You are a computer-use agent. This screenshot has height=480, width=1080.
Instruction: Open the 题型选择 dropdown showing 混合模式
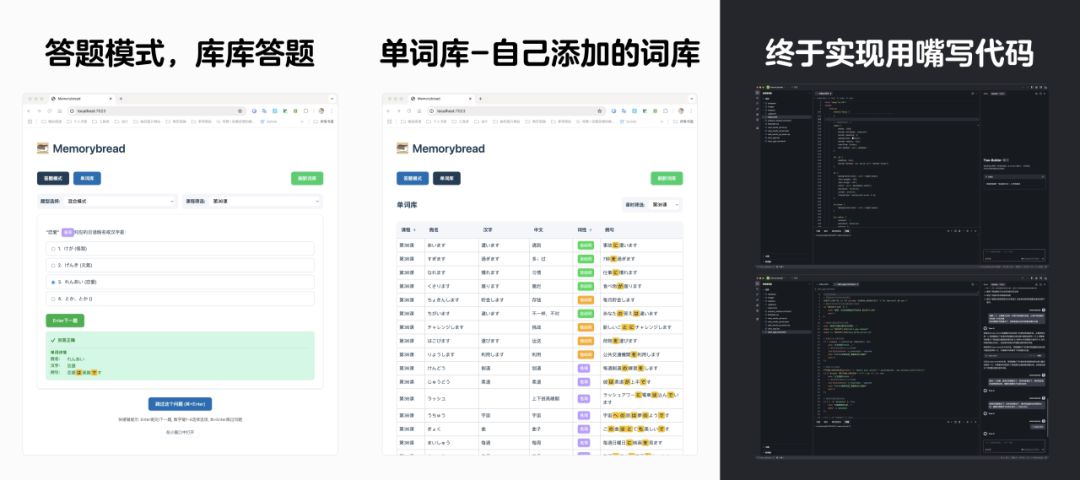click(x=120, y=201)
